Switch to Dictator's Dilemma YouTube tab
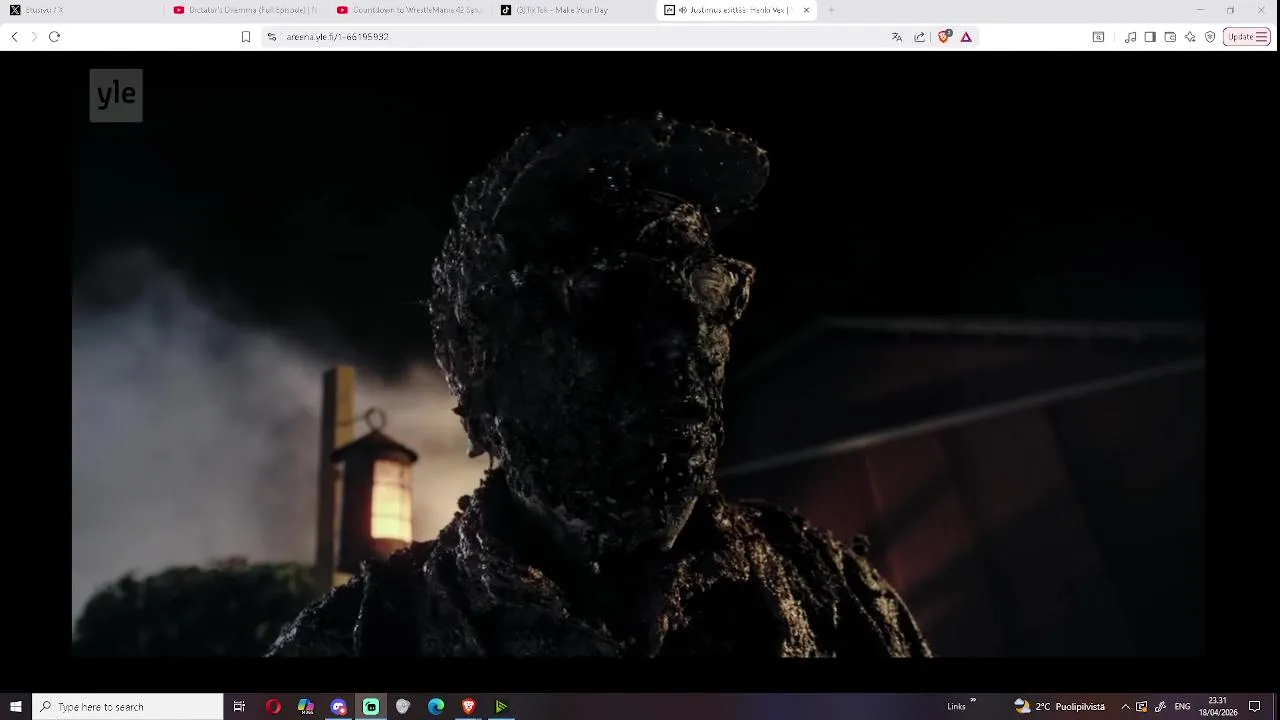1280x720 pixels. tap(245, 10)
